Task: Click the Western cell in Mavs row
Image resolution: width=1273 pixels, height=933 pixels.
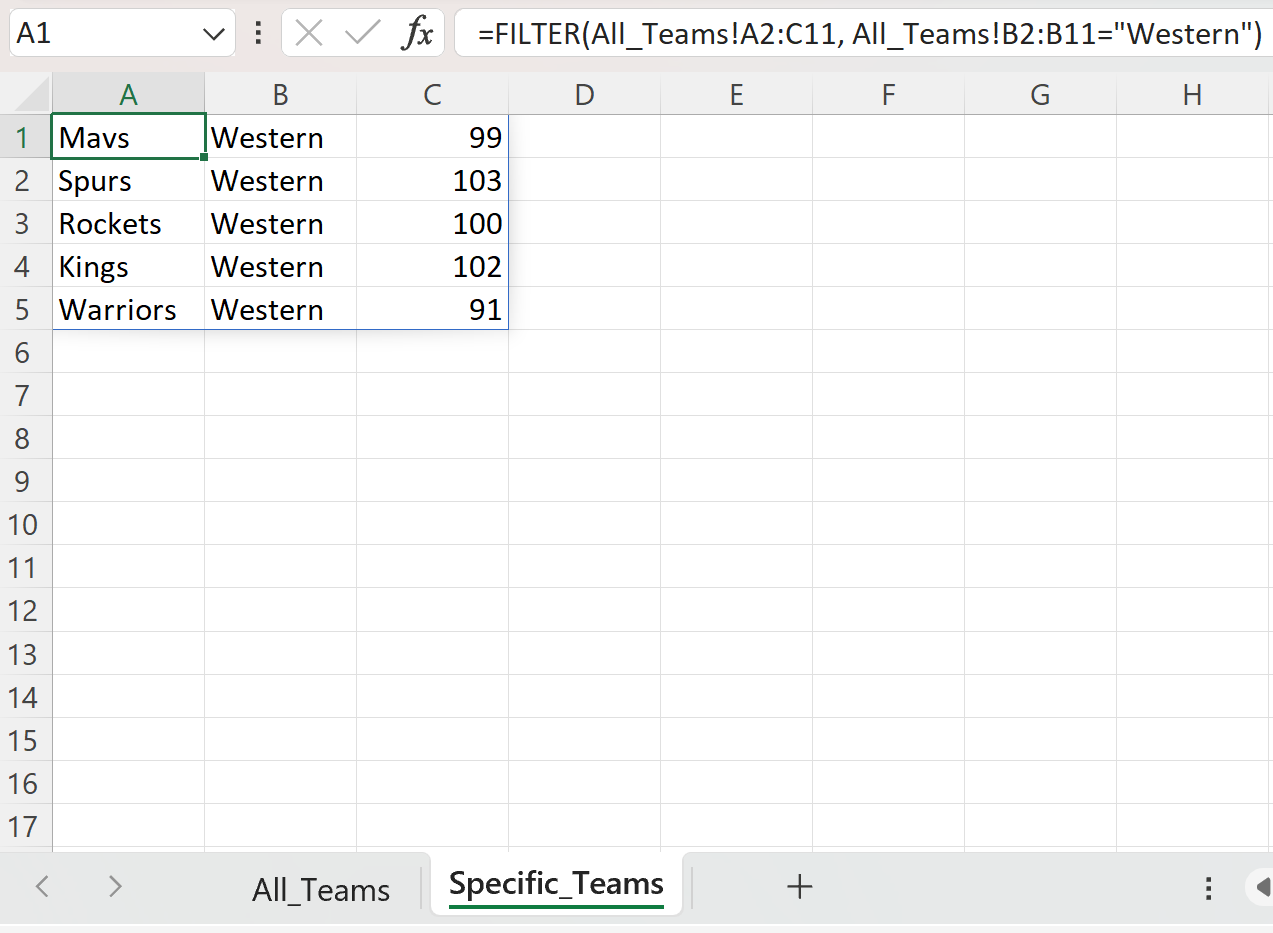Action: (x=280, y=137)
